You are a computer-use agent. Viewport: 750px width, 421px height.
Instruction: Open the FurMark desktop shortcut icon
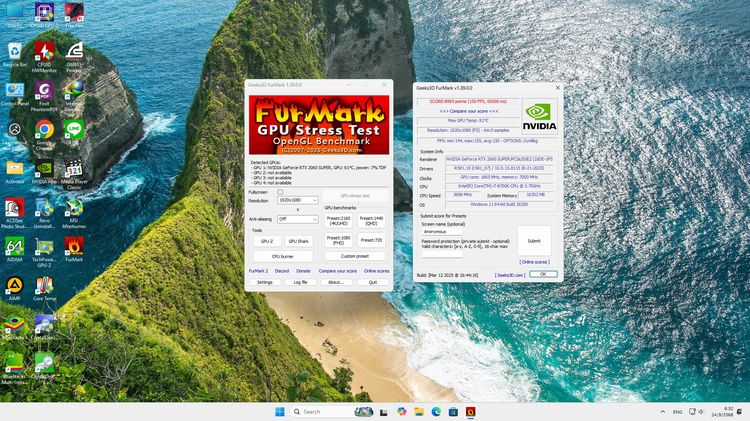74,245
